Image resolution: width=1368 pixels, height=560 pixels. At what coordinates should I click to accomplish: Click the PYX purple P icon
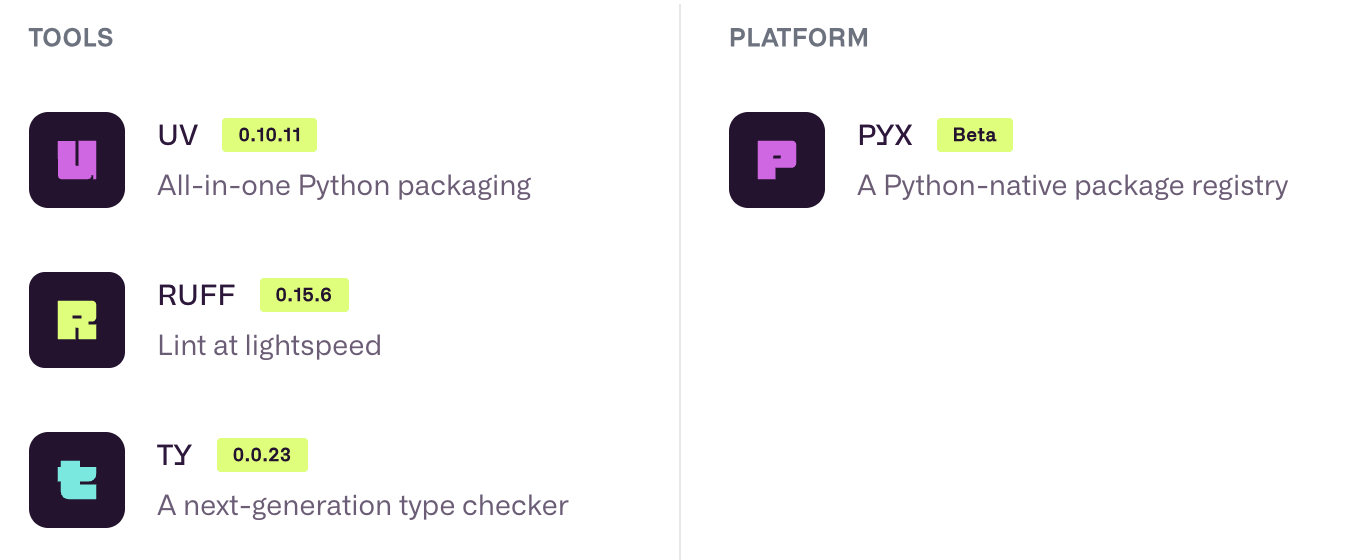(x=777, y=160)
